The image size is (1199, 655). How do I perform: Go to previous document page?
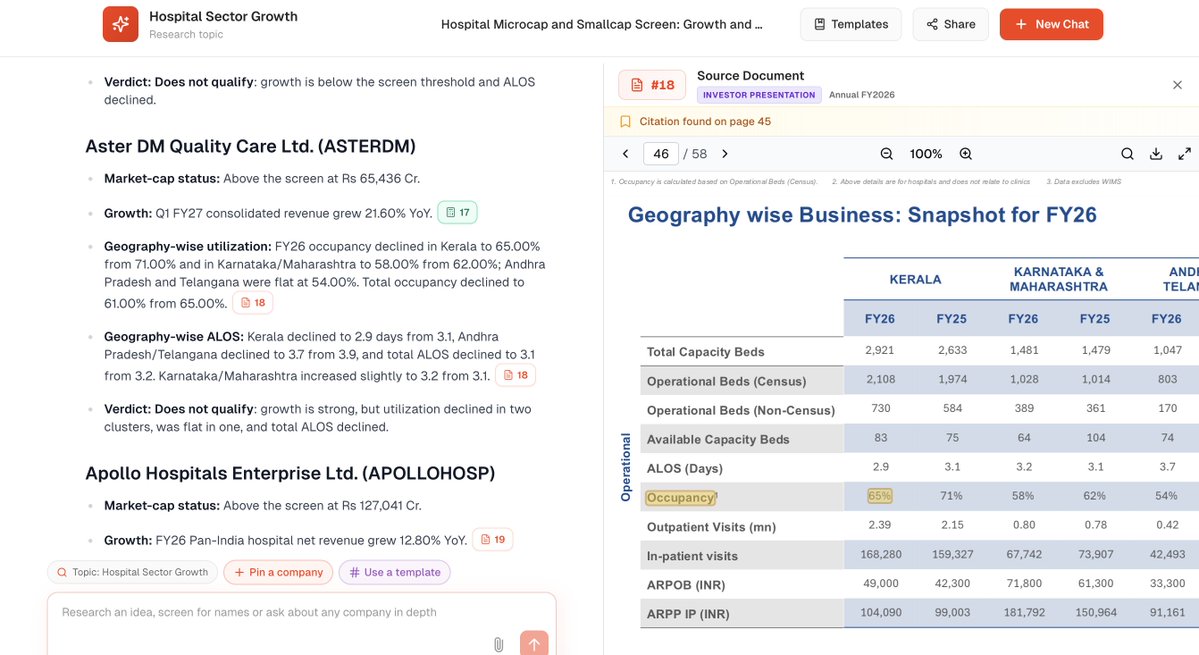625,154
